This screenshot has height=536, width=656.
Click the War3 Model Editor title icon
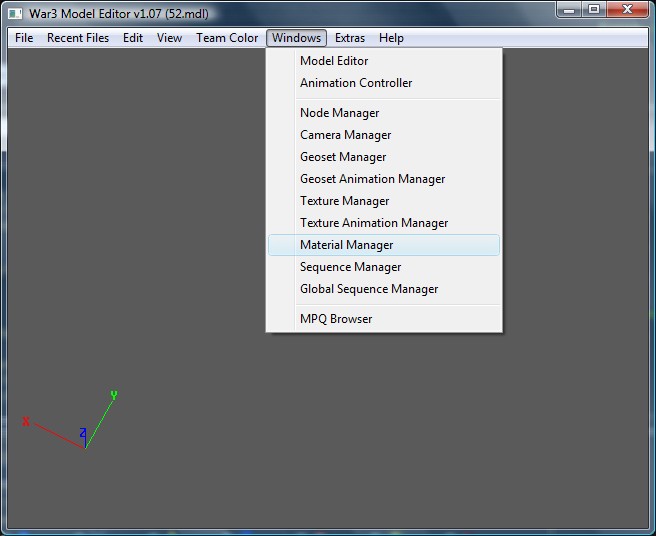tap(15, 14)
